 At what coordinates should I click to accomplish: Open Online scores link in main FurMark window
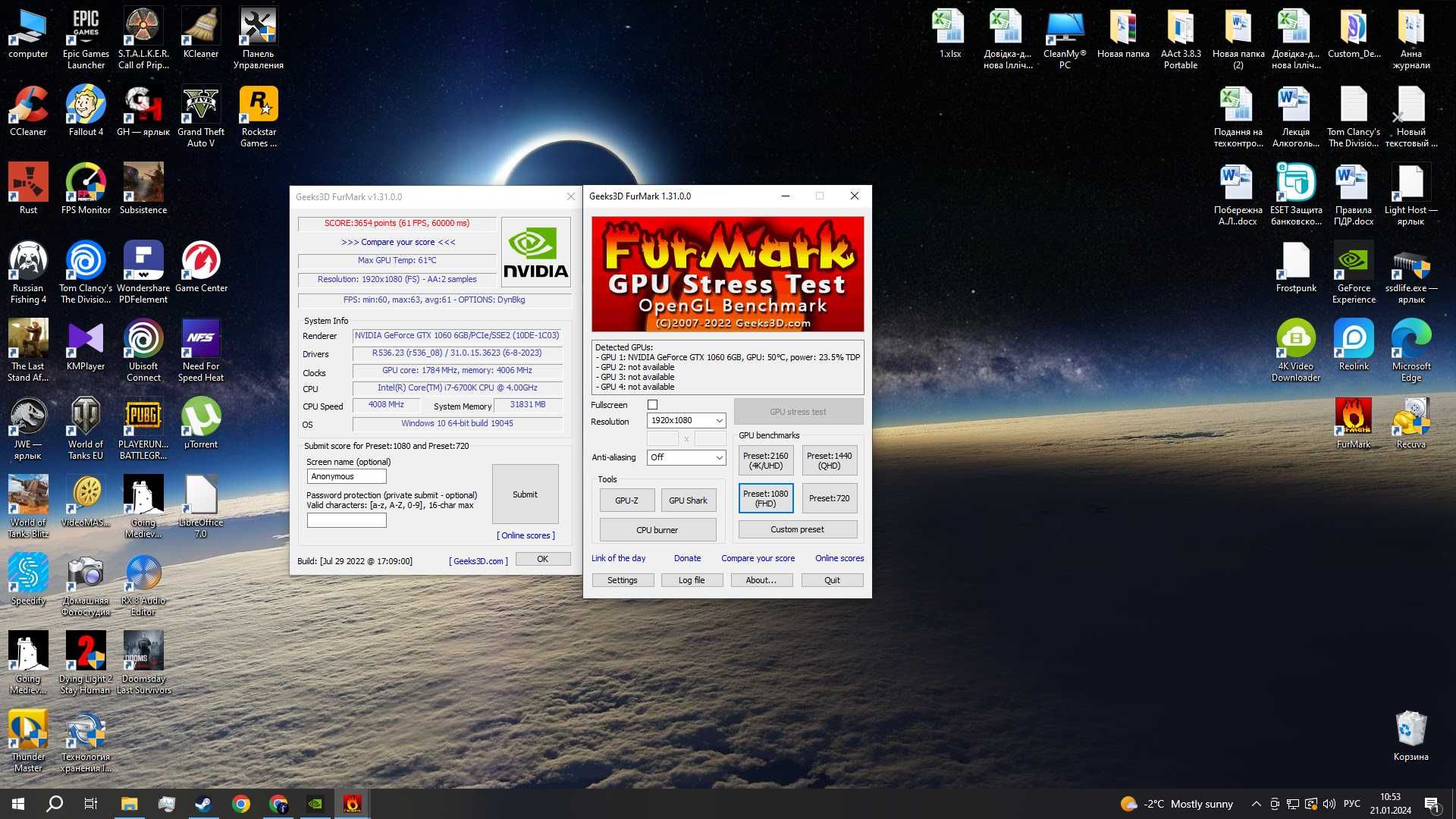coord(839,558)
